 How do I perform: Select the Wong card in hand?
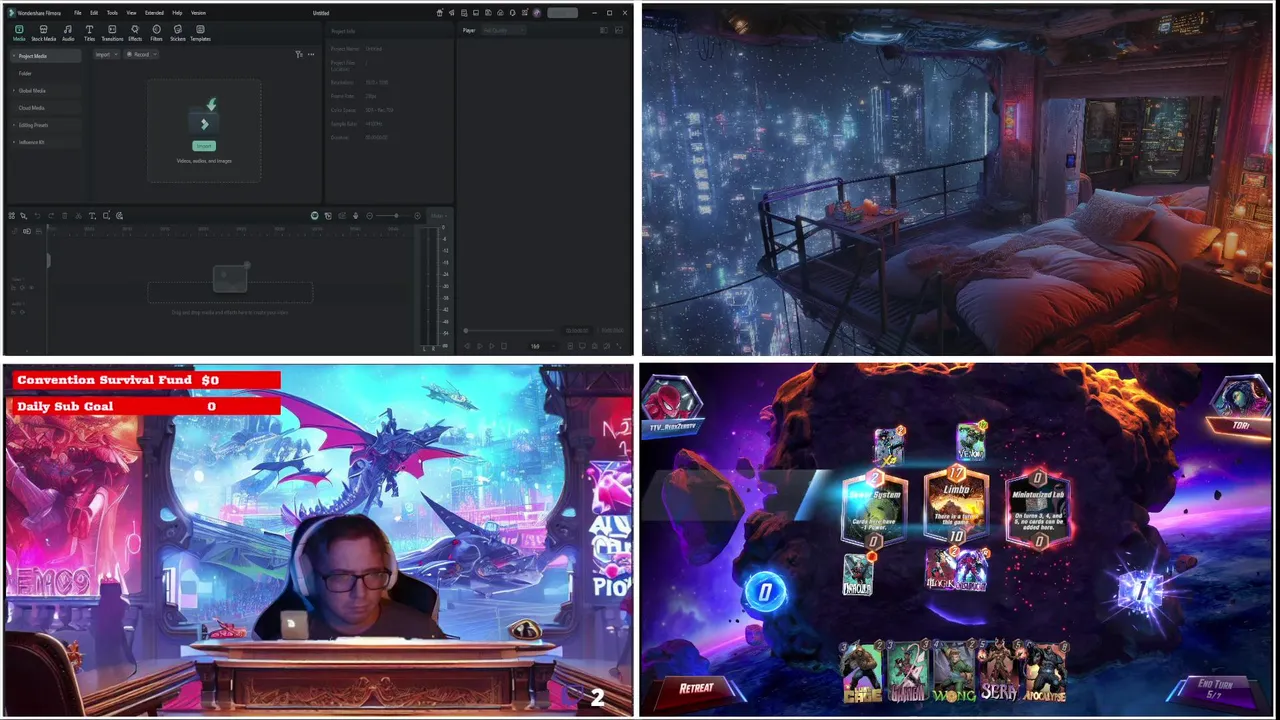click(x=954, y=673)
